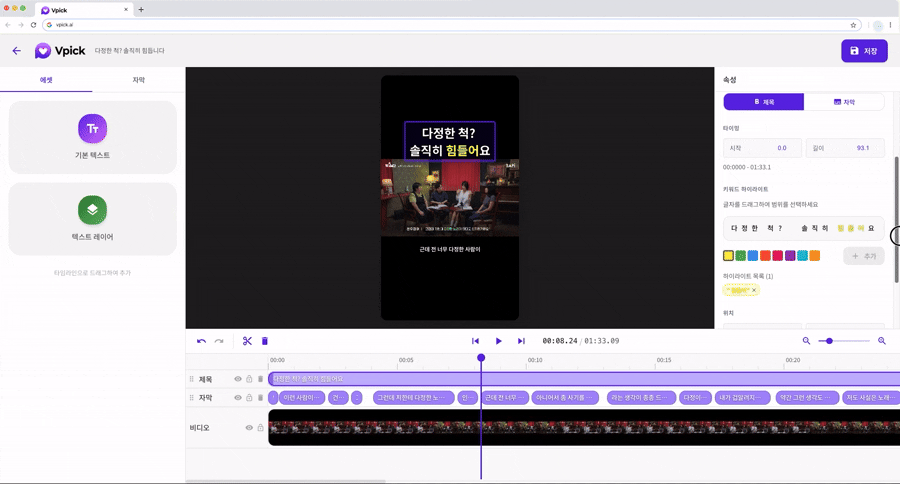Click the redo arrow in timeline toolbar
Image resolution: width=900 pixels, height=484 pixels.
[x=219, y=341]
